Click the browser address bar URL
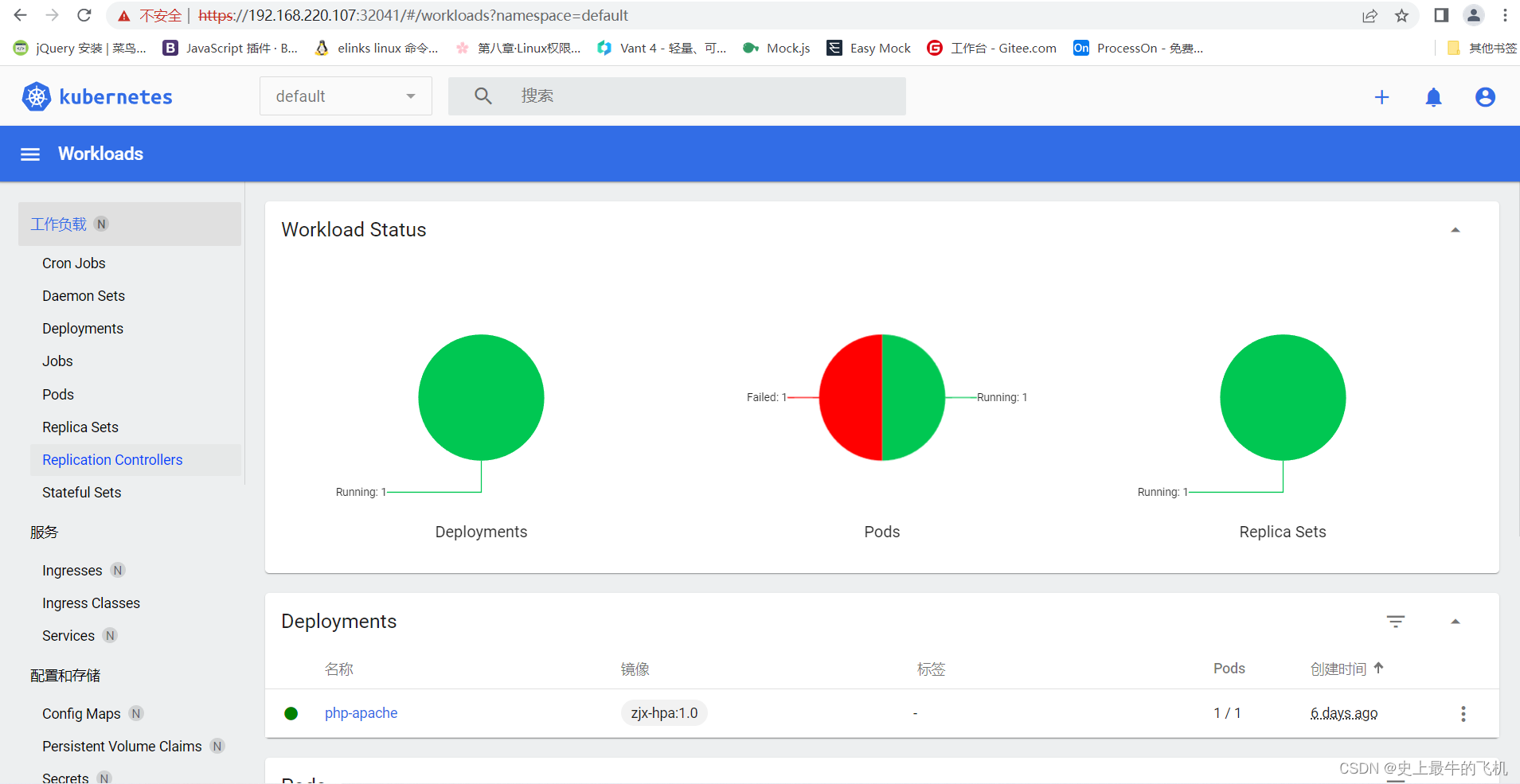The width and height of the screenshot is (1520, 784). 413,15
